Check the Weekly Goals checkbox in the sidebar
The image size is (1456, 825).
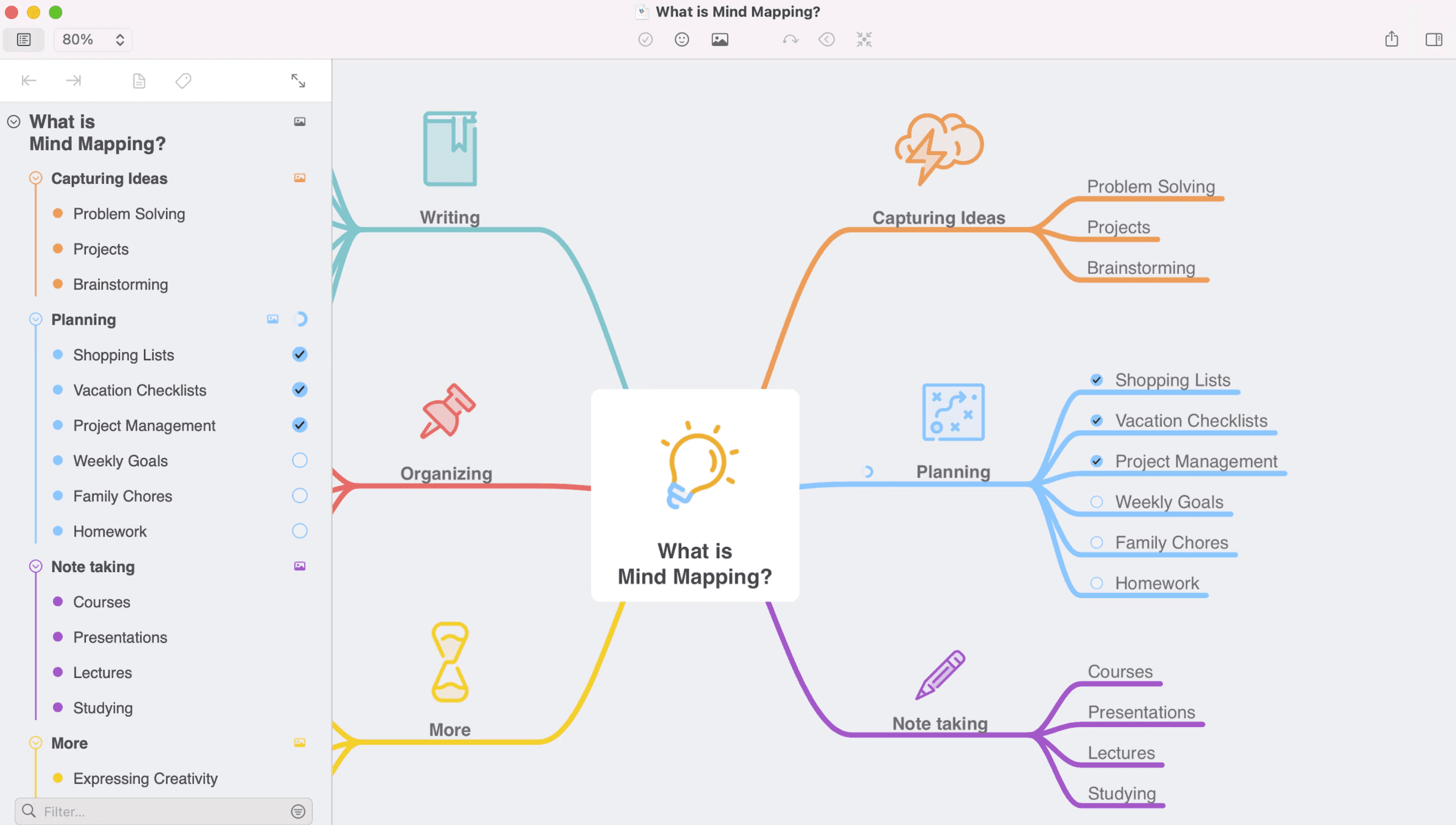[299, 461]
